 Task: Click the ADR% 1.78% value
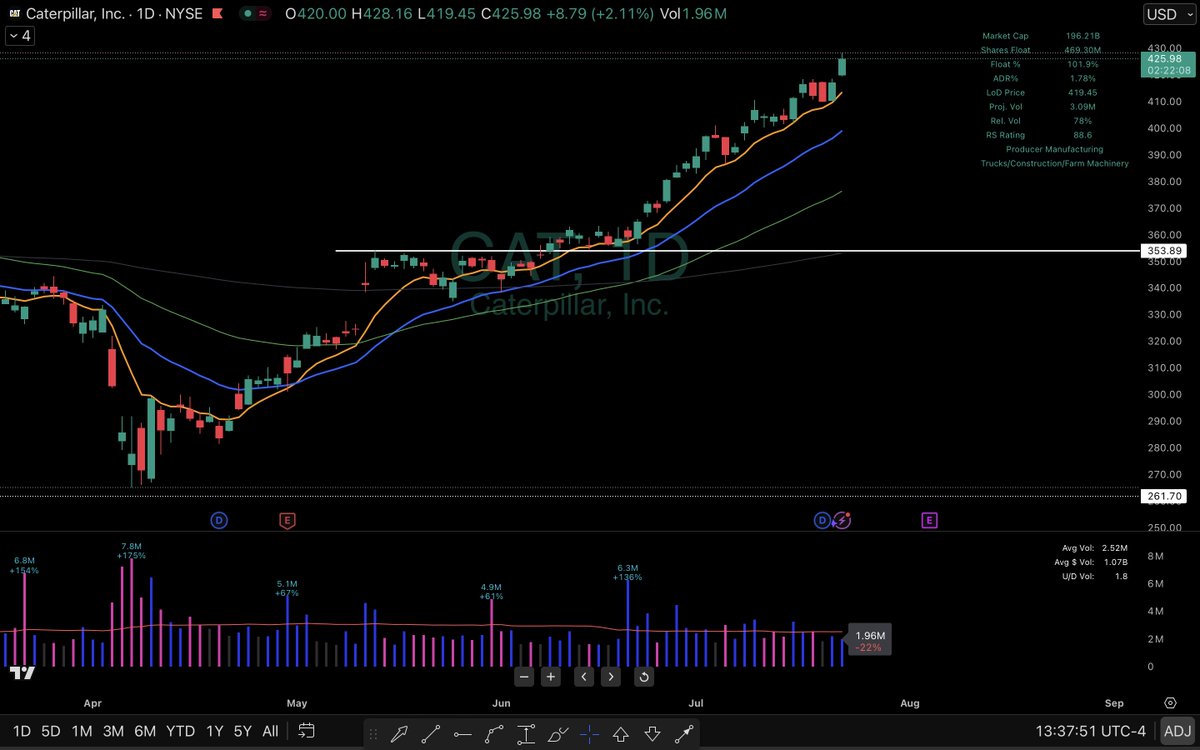pos(1083,78)
